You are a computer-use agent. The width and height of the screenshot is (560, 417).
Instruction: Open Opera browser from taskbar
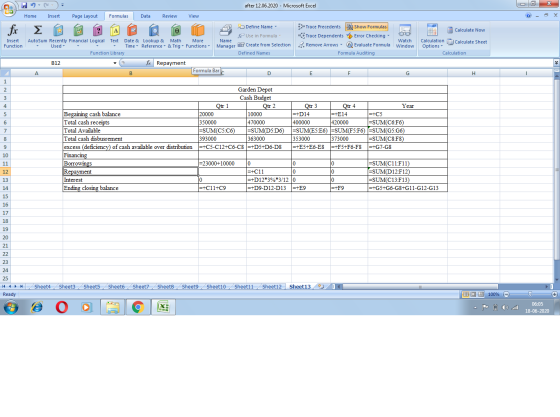click(62, 307)
